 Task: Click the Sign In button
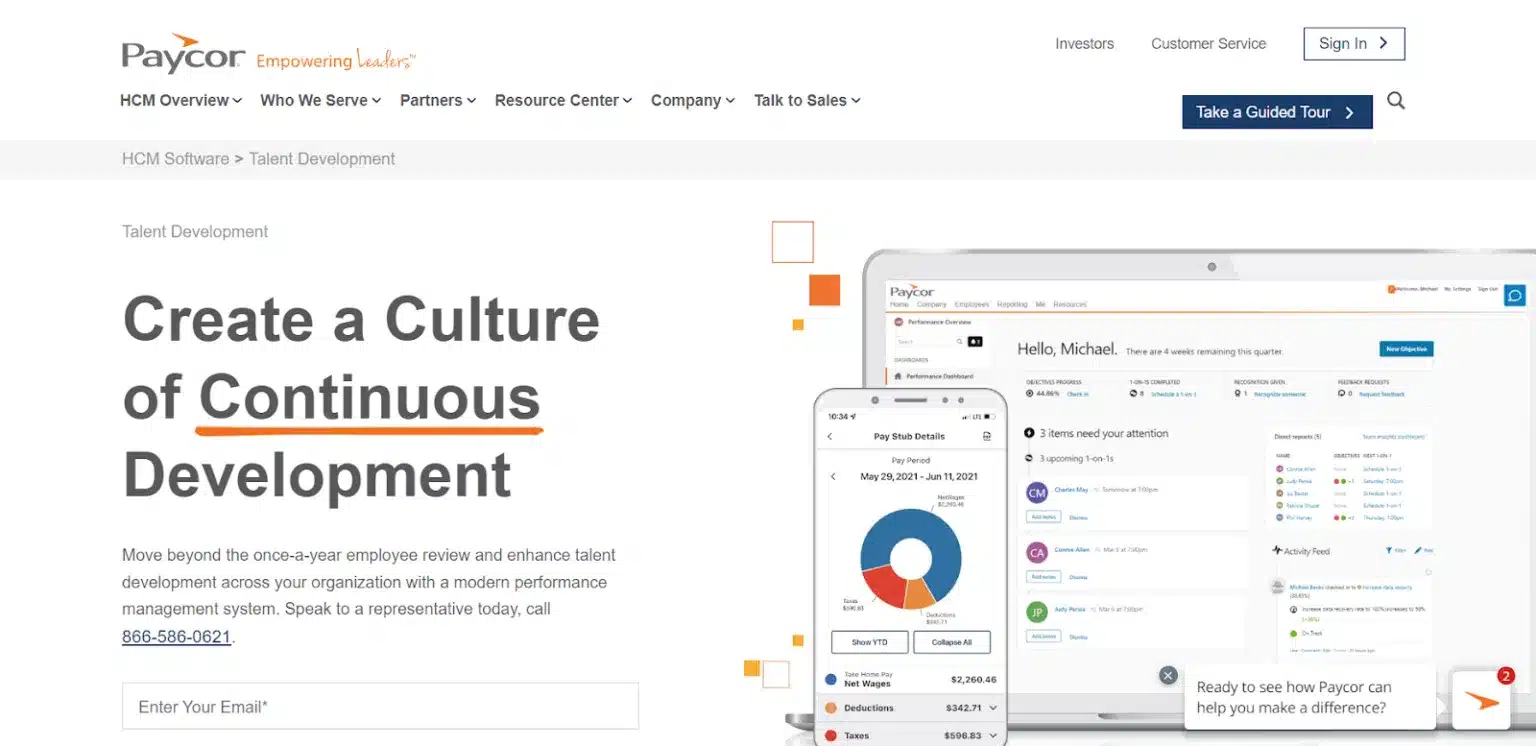point(1354,43)
